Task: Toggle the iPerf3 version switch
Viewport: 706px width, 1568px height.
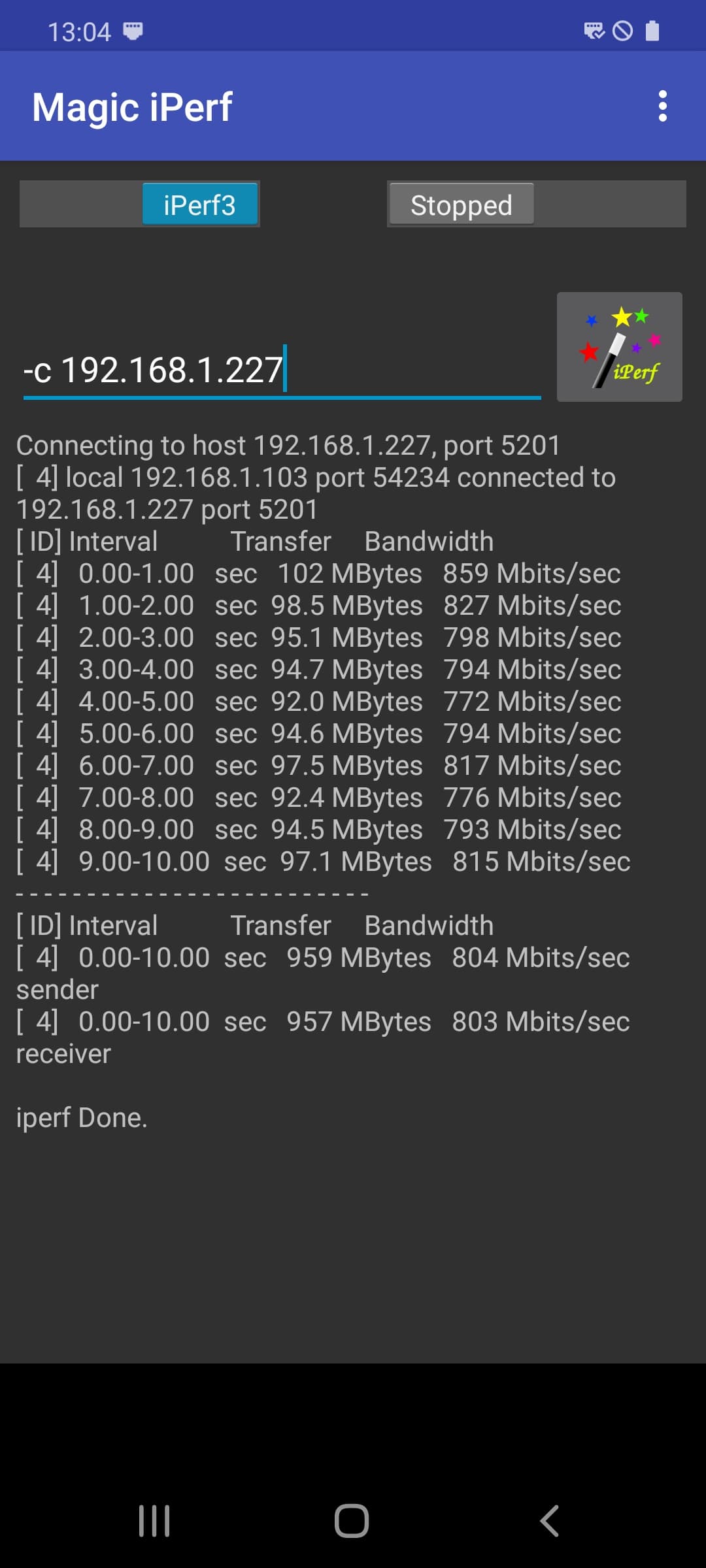Action: pos(200,204)
